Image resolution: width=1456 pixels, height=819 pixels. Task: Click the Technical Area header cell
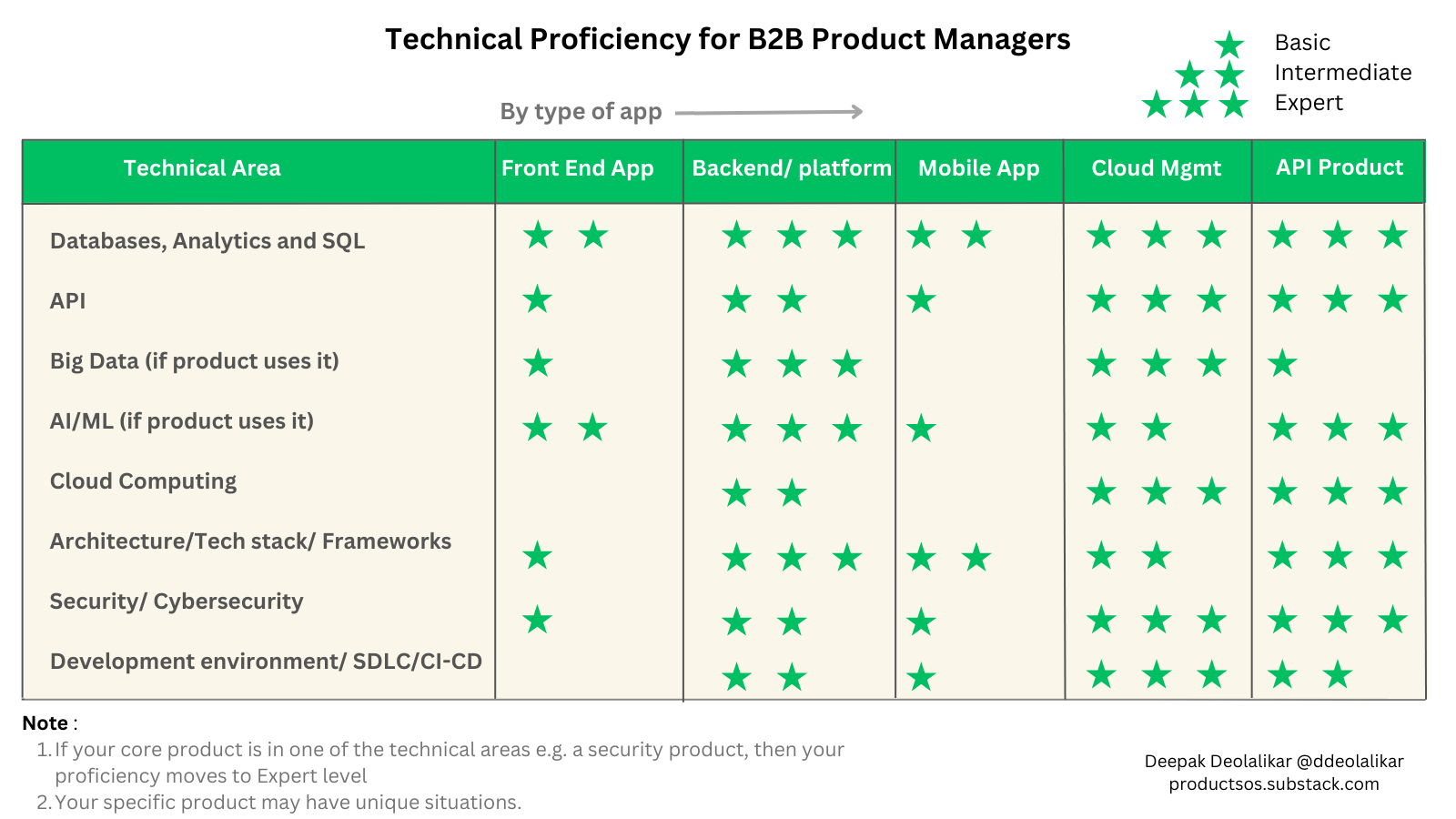click(202, 168)
